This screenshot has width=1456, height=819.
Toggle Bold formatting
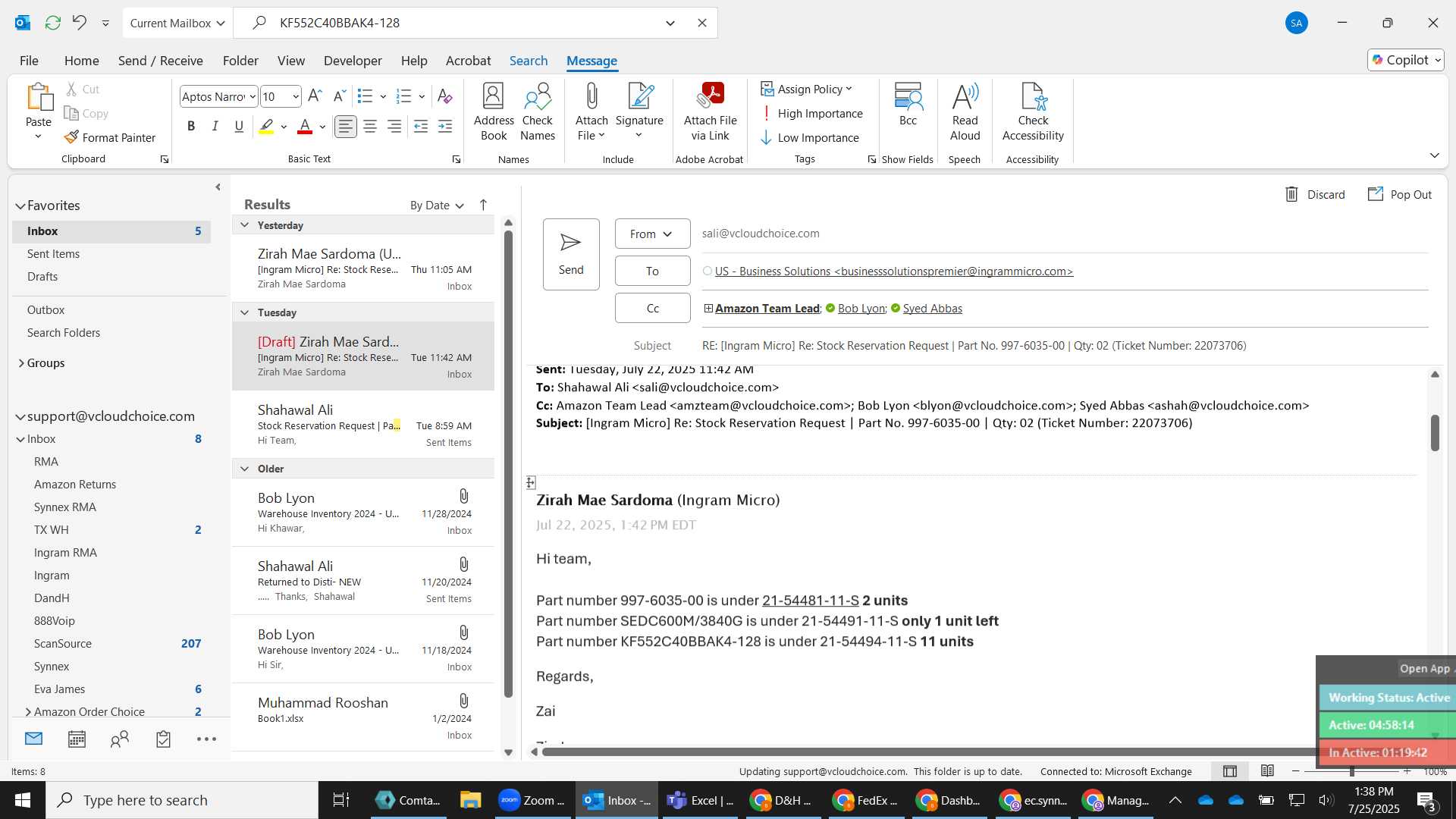click(x=191, y=127)
